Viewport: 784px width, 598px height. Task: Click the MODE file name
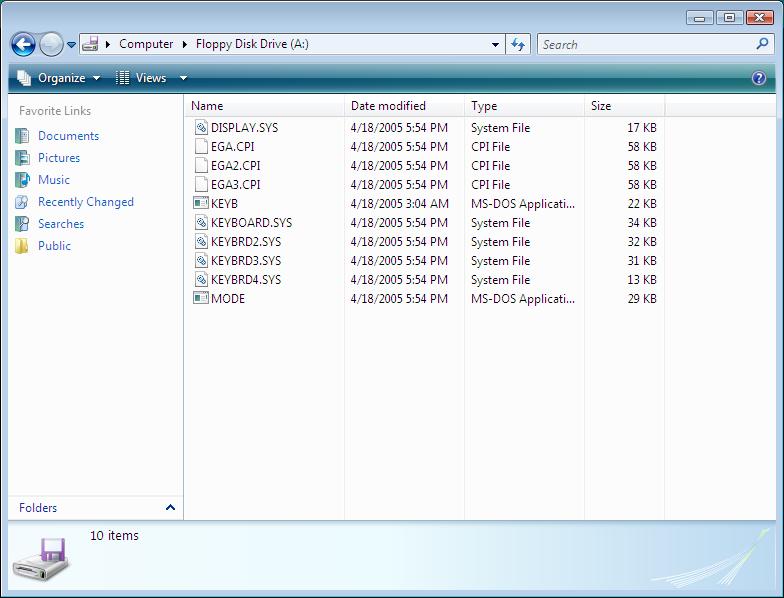[x=228, y=299]
